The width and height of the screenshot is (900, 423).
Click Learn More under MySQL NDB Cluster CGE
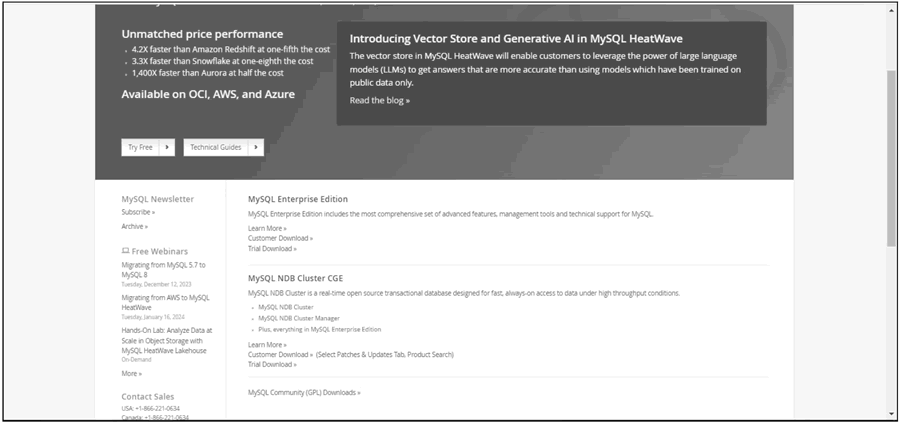coord(267,345)
